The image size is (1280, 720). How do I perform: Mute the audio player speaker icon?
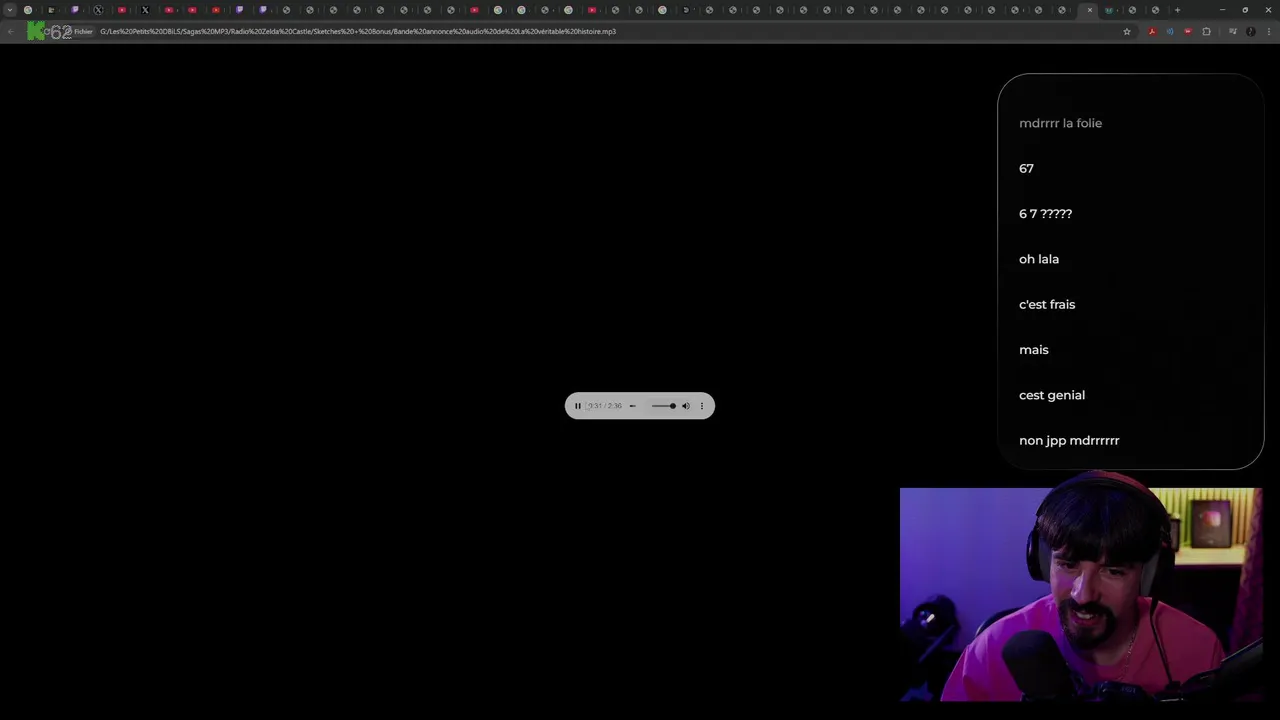pyautogui.click(x=686, y=406)
